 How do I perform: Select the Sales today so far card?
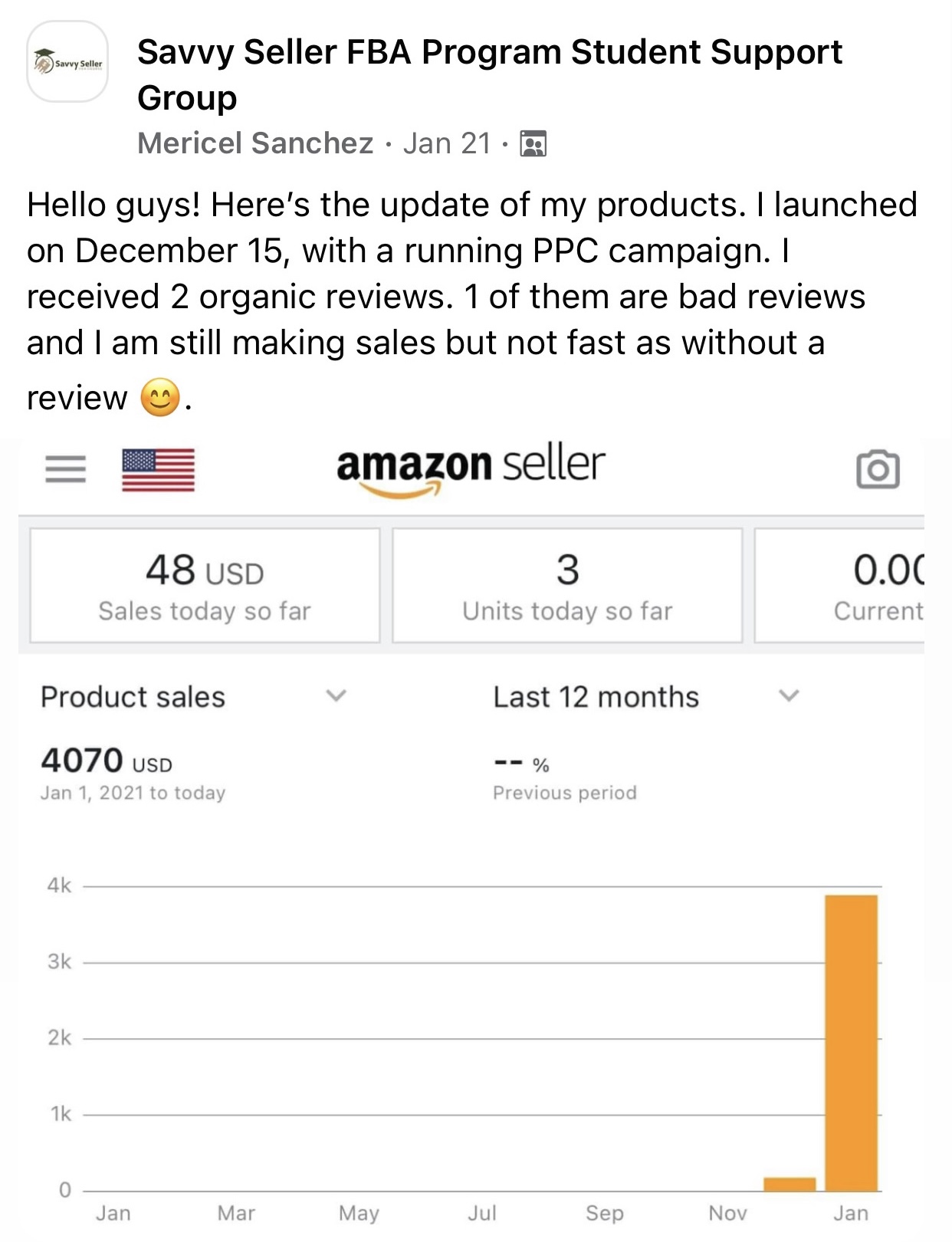point(205,586)
